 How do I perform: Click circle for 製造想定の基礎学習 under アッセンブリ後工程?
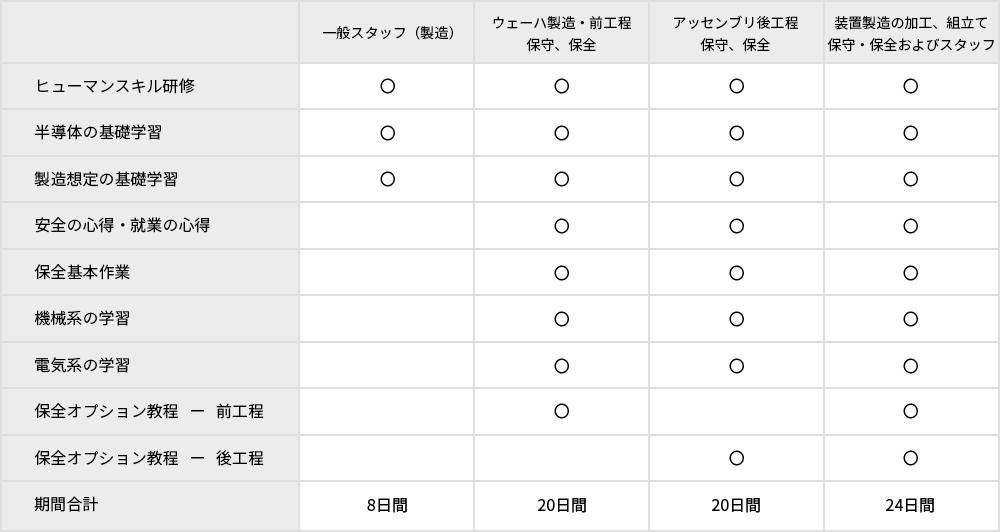tap(737, 179)
